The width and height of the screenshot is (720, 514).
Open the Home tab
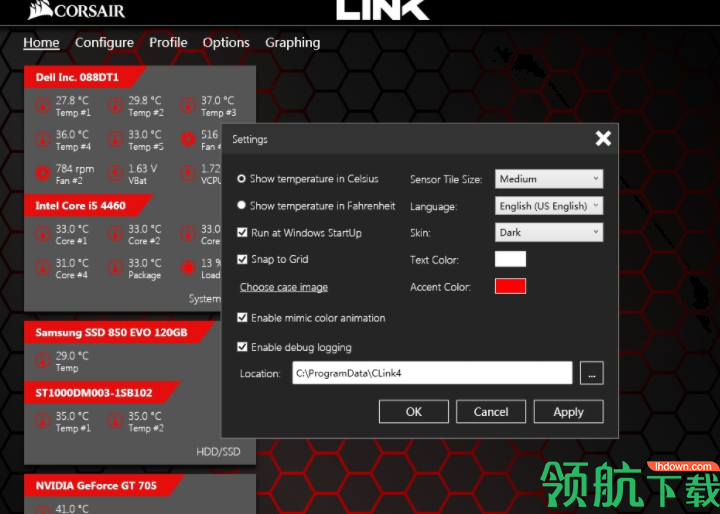click(x=41, y=43)
